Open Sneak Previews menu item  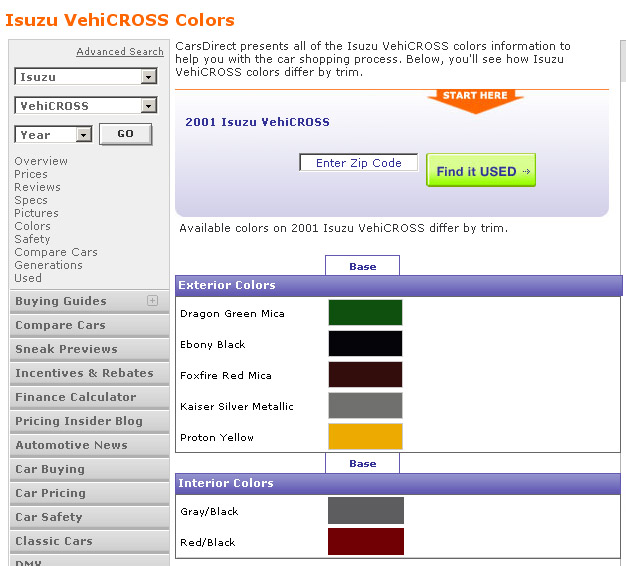pyautogui.click(x=89, y=349)
